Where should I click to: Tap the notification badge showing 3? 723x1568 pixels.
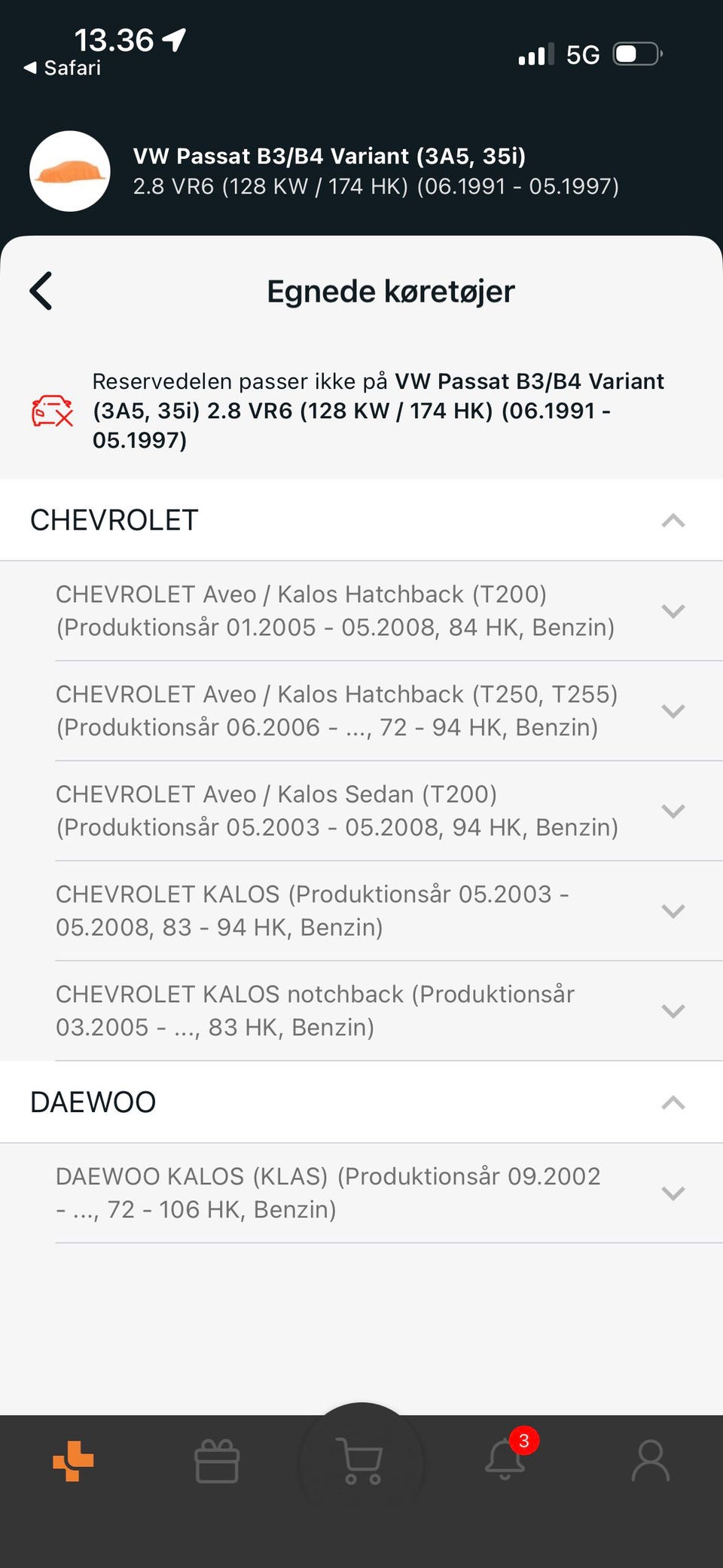click(524, 1441)
